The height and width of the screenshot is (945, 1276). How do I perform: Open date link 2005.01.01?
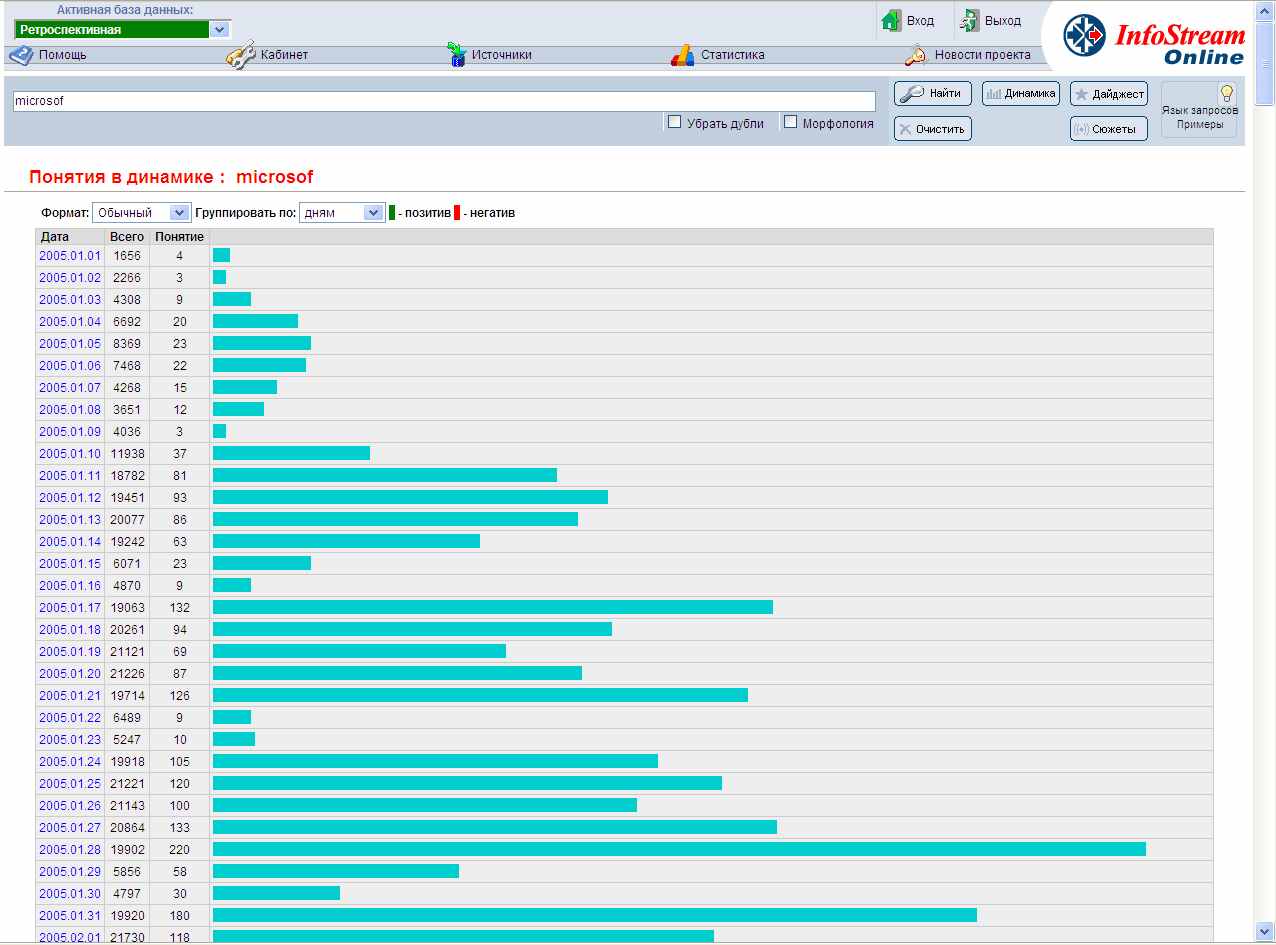(70, 256)
